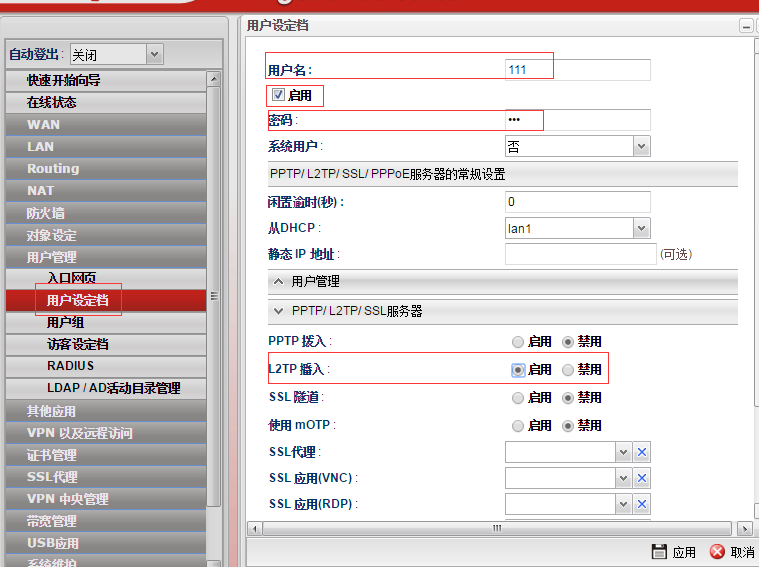Clear the SSL代理 field with X icon

tap(642, 452)
